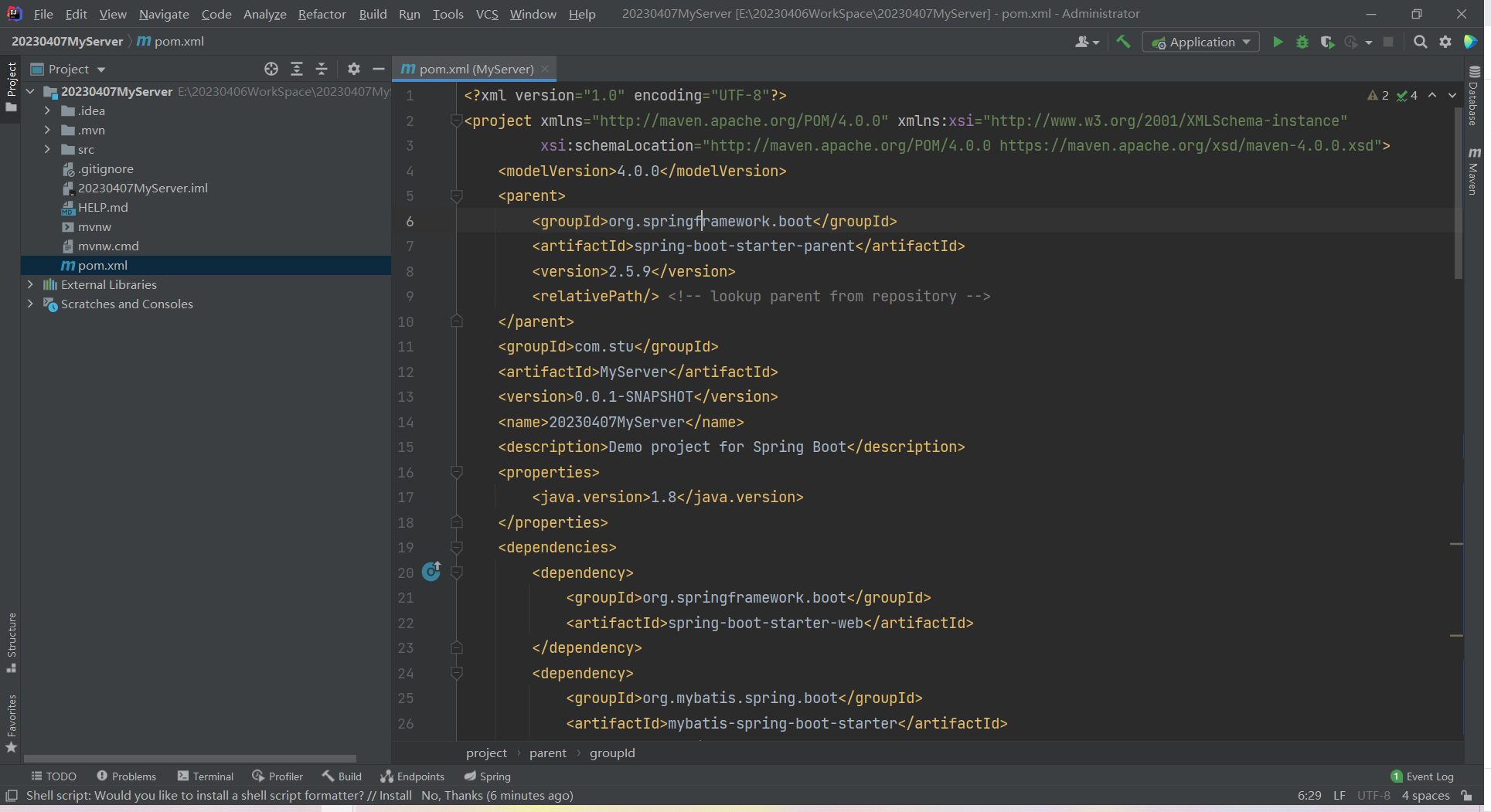Hide the Project tool window
The image size is (1491, 812).
point(379,70)
